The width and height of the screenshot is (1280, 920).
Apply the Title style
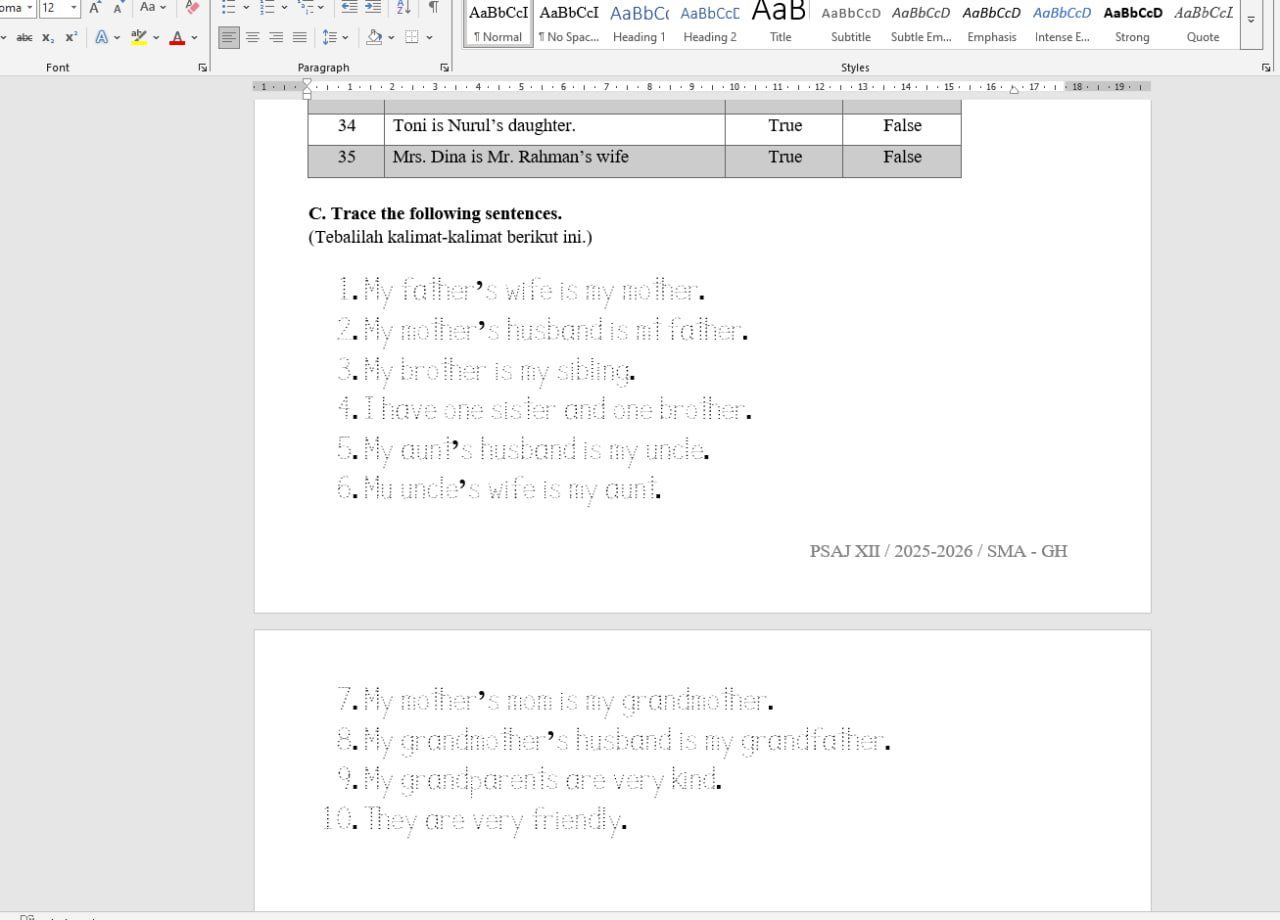coord(780,24)
